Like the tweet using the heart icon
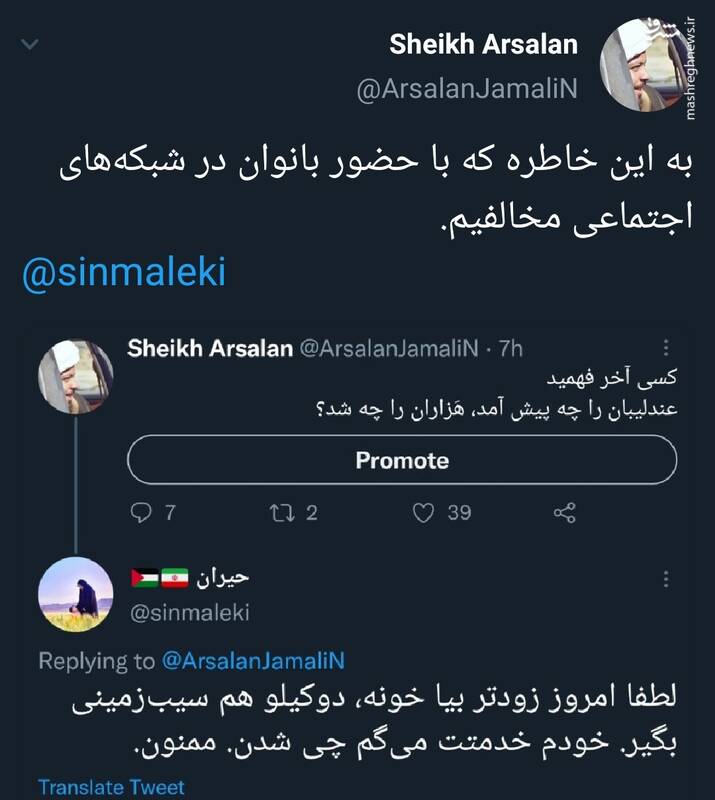The height and width of the screenshot is (800, 715). point(425,513)
